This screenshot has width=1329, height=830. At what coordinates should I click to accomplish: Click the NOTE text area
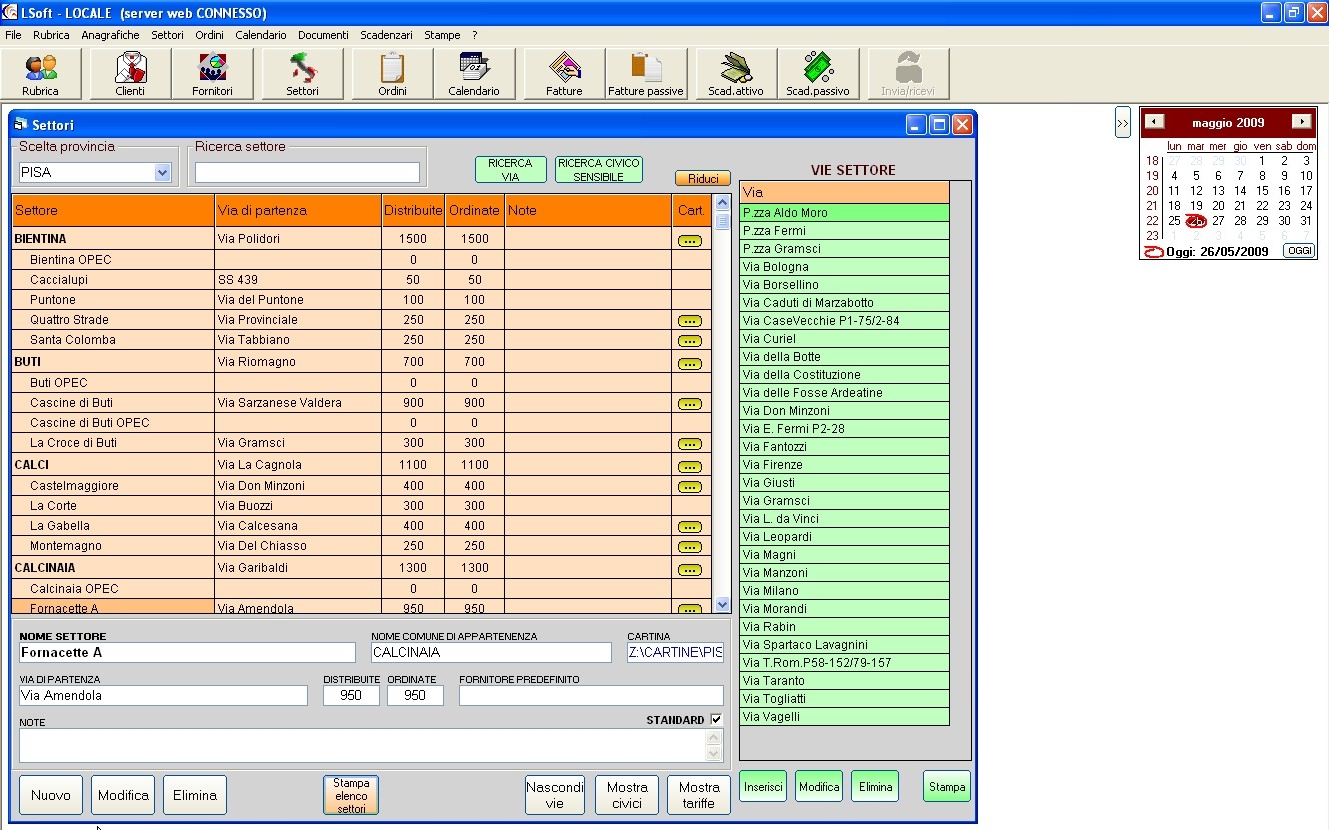[x=362, y=745]
